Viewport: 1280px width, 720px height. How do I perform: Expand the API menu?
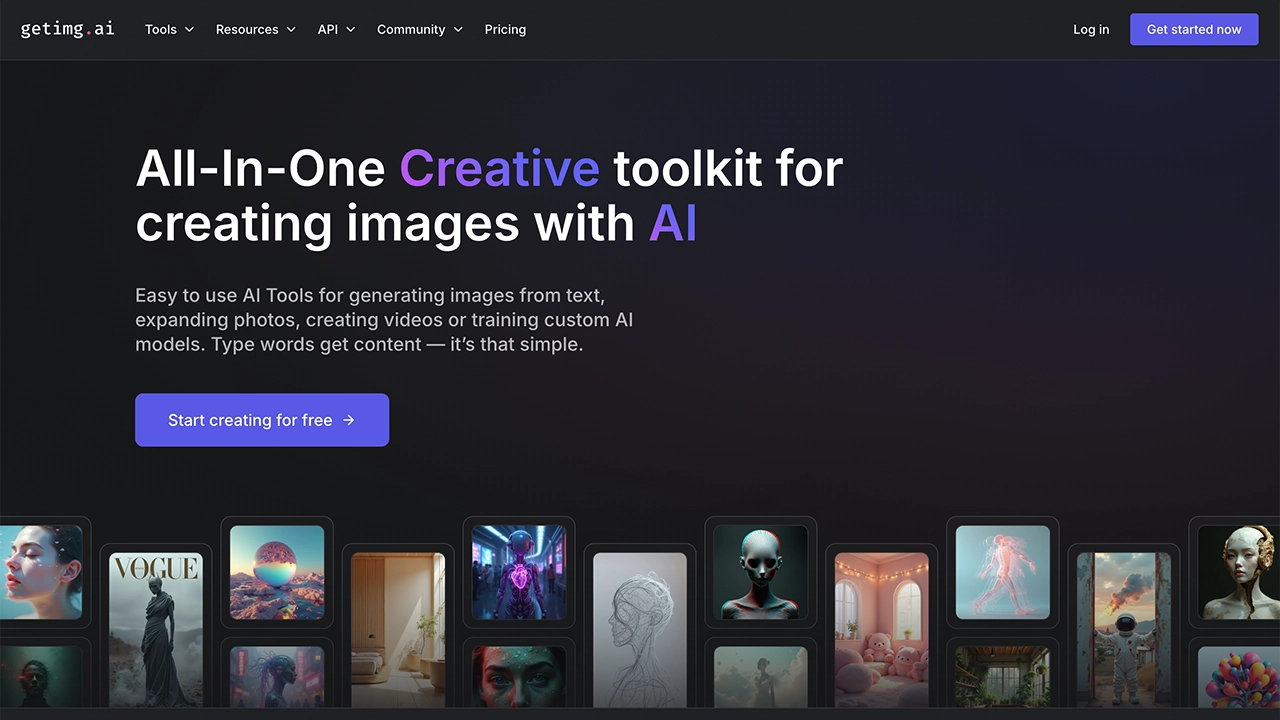coord(336,29)
